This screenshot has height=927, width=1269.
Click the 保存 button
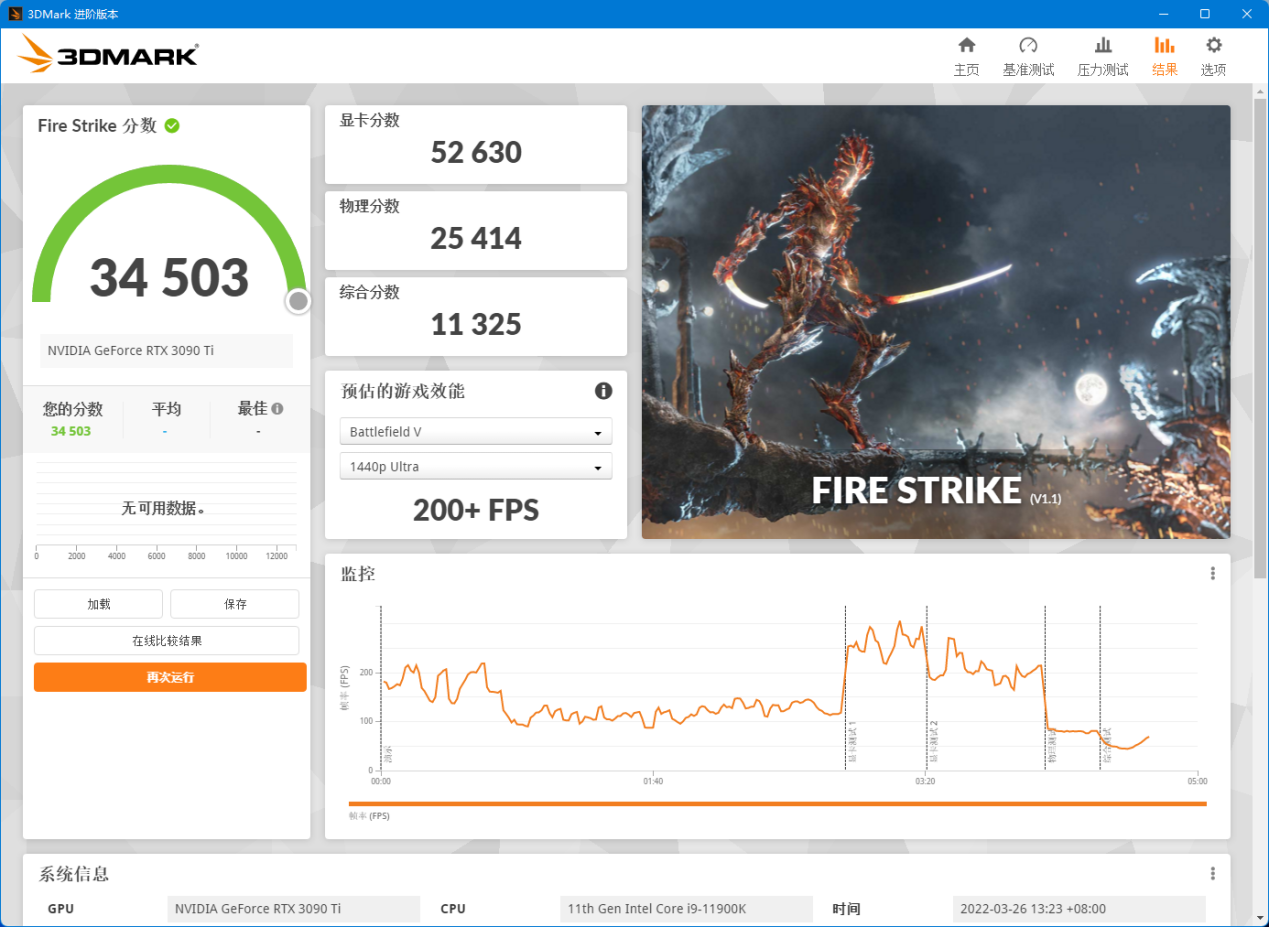pyautogui.click(x=235, y=604)
